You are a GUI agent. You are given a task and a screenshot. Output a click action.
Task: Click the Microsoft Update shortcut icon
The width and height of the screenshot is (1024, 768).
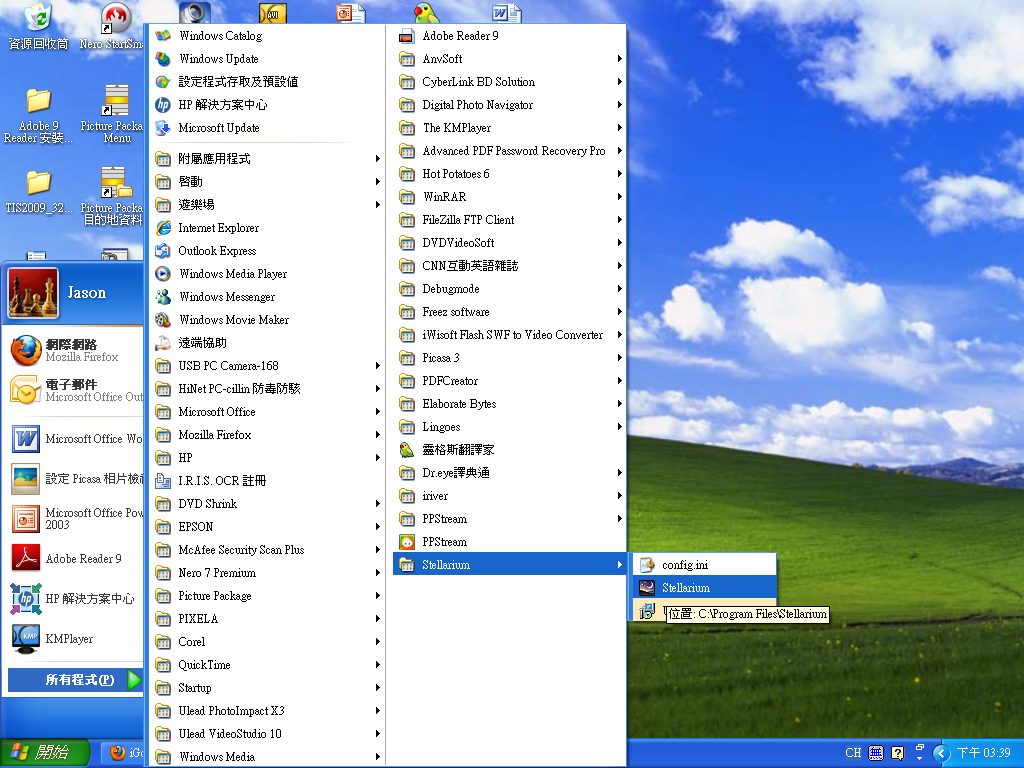pyautogui.click(x=163, y=128)
